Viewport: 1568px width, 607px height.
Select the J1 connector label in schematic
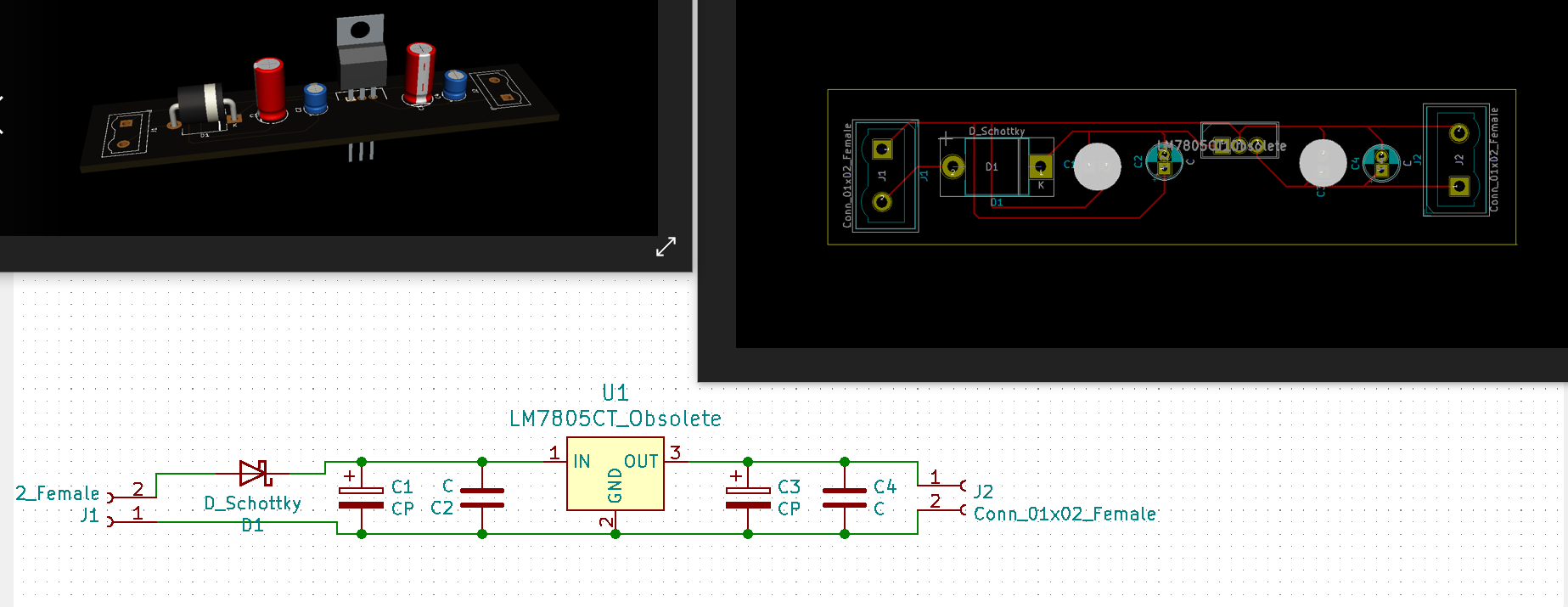(x=89, y=515)
